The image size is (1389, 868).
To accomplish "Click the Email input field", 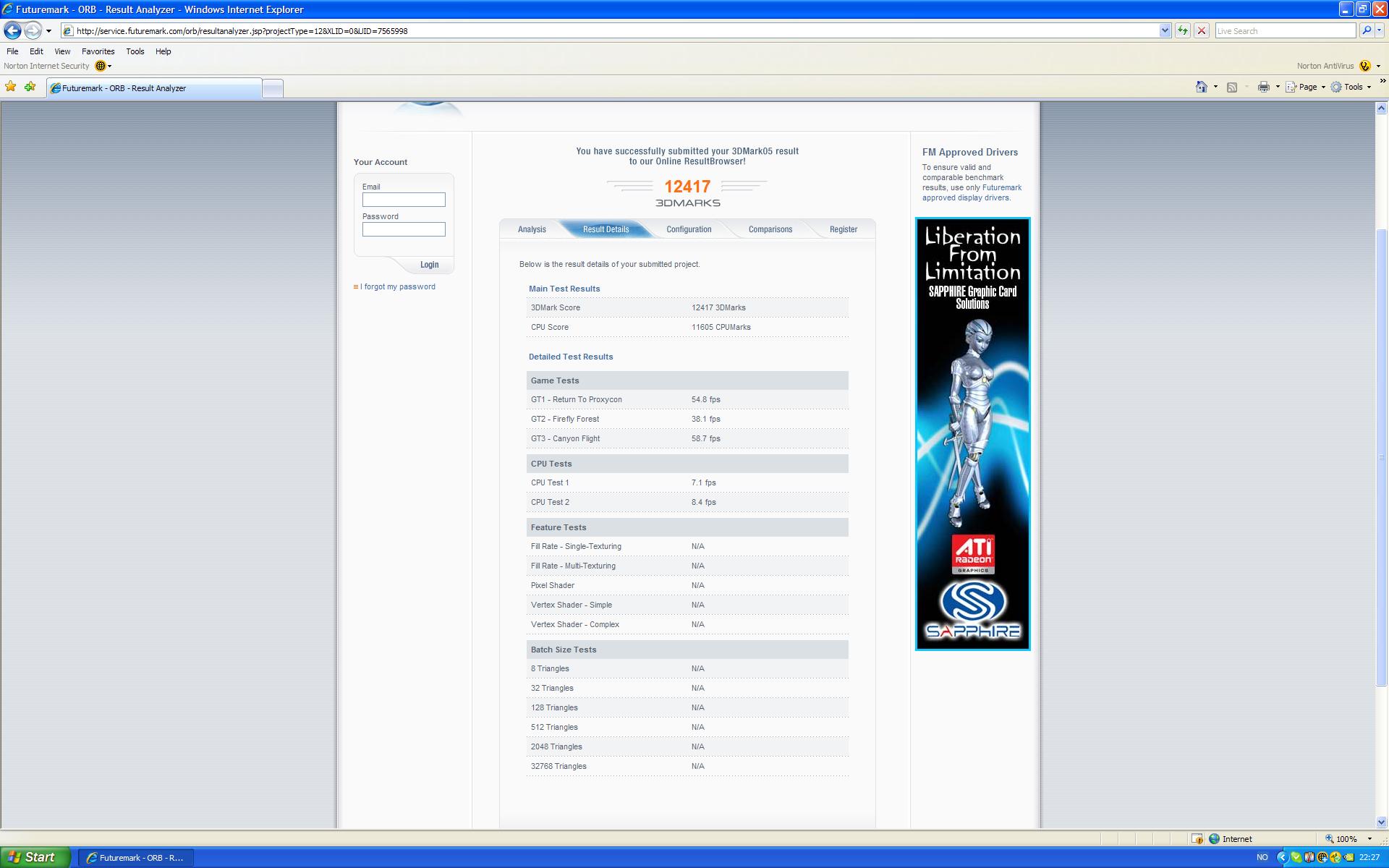I will pyautogui.click(x=404, y=200).
